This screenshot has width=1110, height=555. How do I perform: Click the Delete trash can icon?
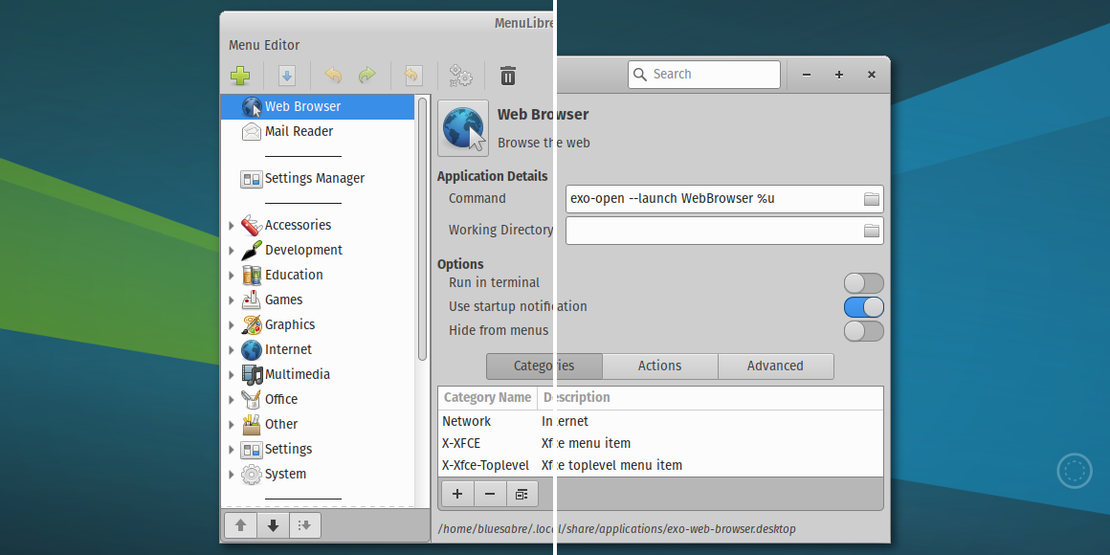pos(508,76)
